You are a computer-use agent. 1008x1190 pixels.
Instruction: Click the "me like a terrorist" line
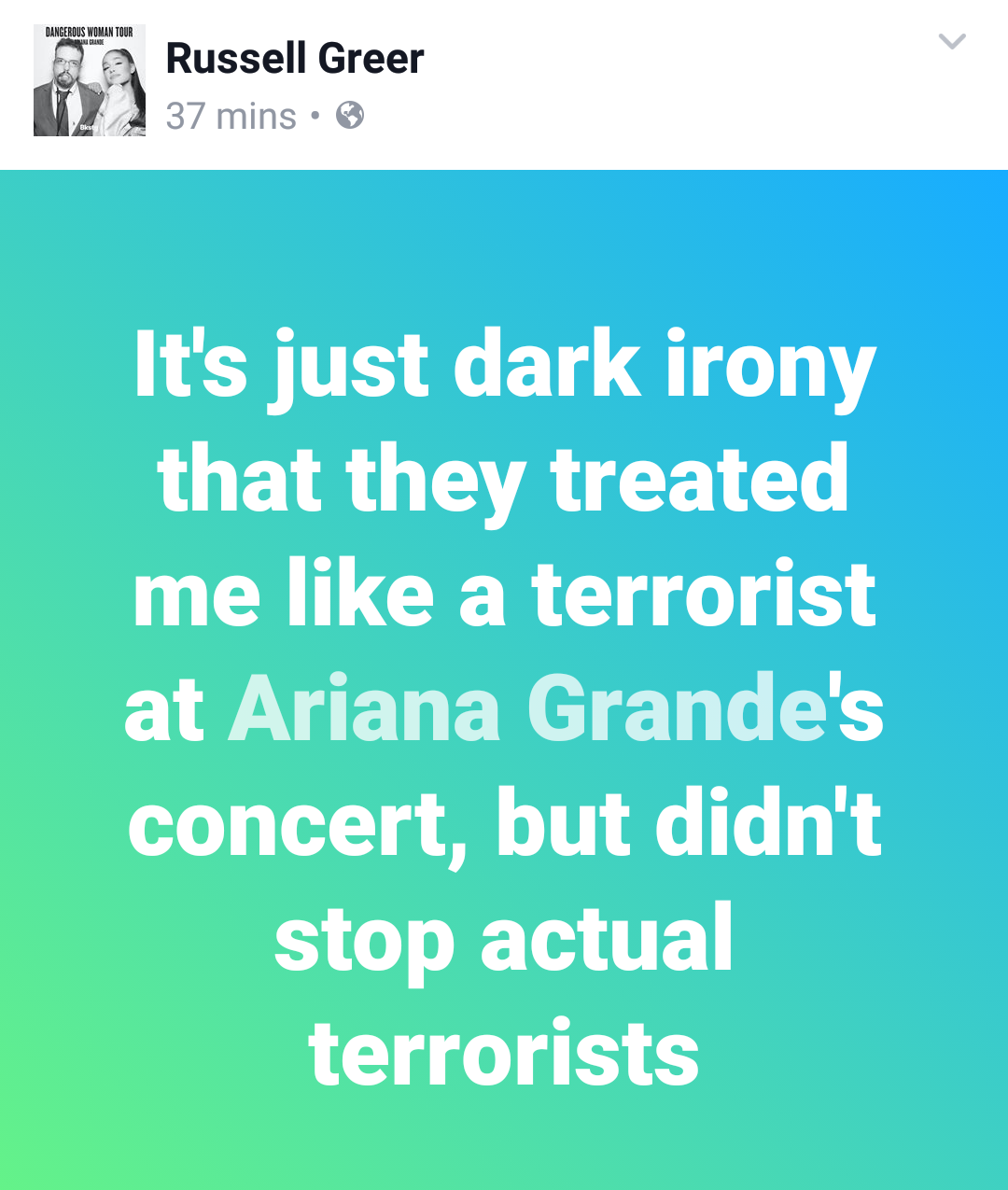tap(505, 595)
